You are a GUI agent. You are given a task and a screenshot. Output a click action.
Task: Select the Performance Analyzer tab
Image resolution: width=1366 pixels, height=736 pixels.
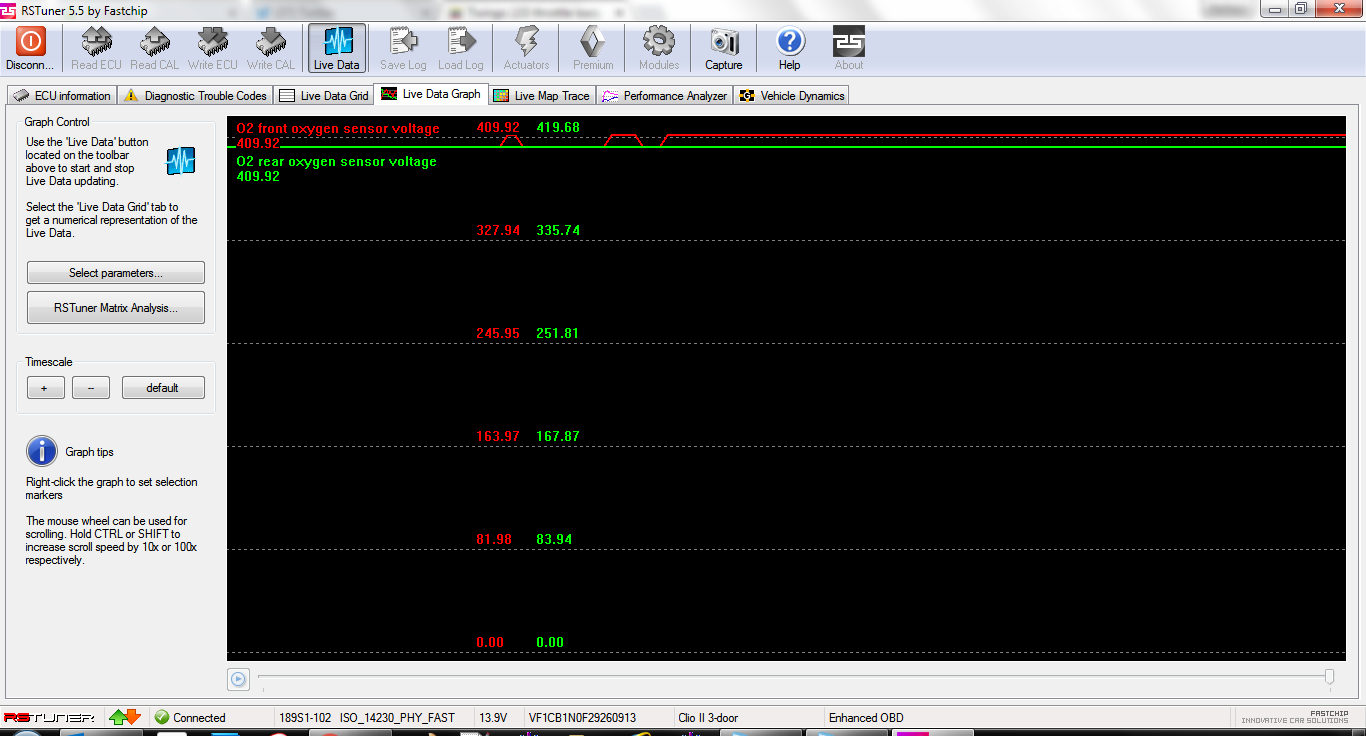pos(665,96)
